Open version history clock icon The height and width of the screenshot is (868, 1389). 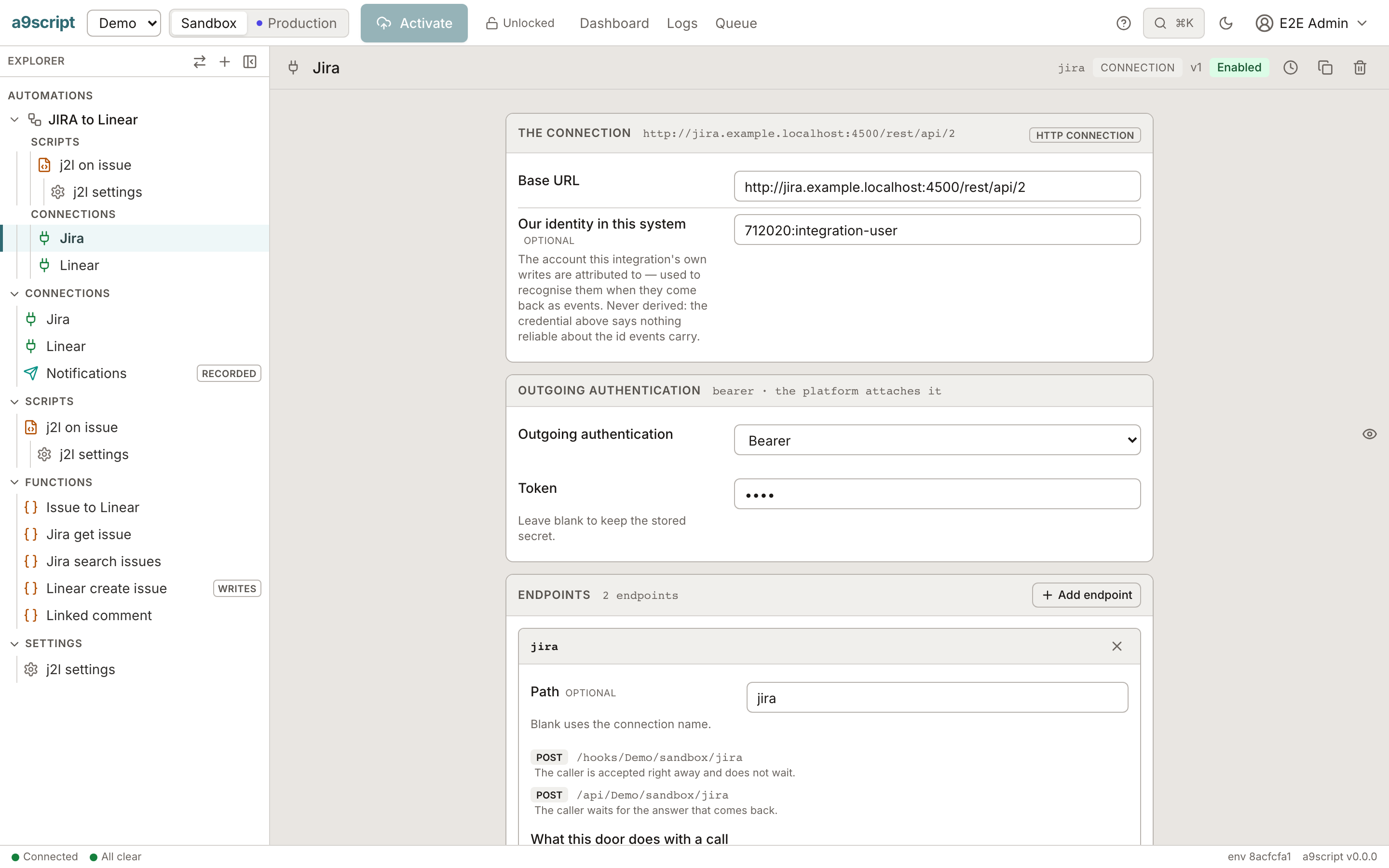(x=1290, y=68)
